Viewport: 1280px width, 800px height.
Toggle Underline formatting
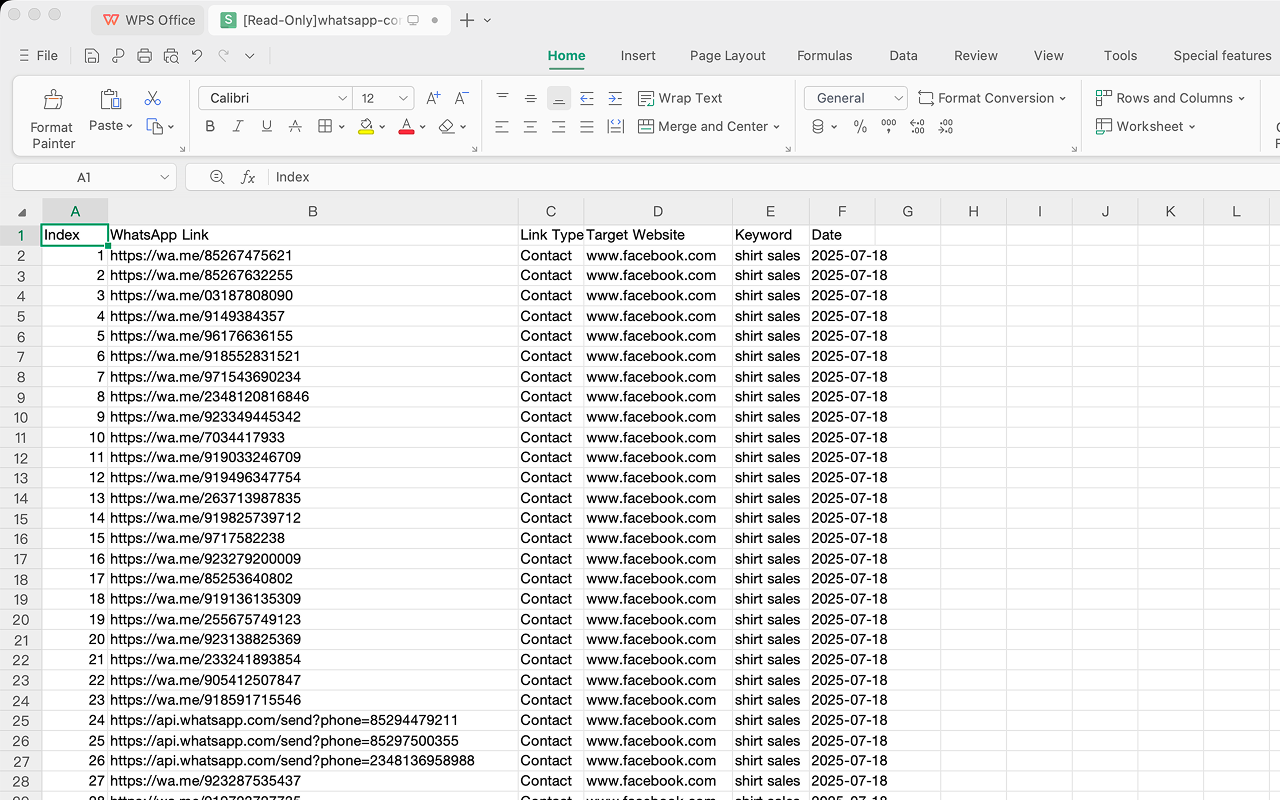(x=266, y=126)
